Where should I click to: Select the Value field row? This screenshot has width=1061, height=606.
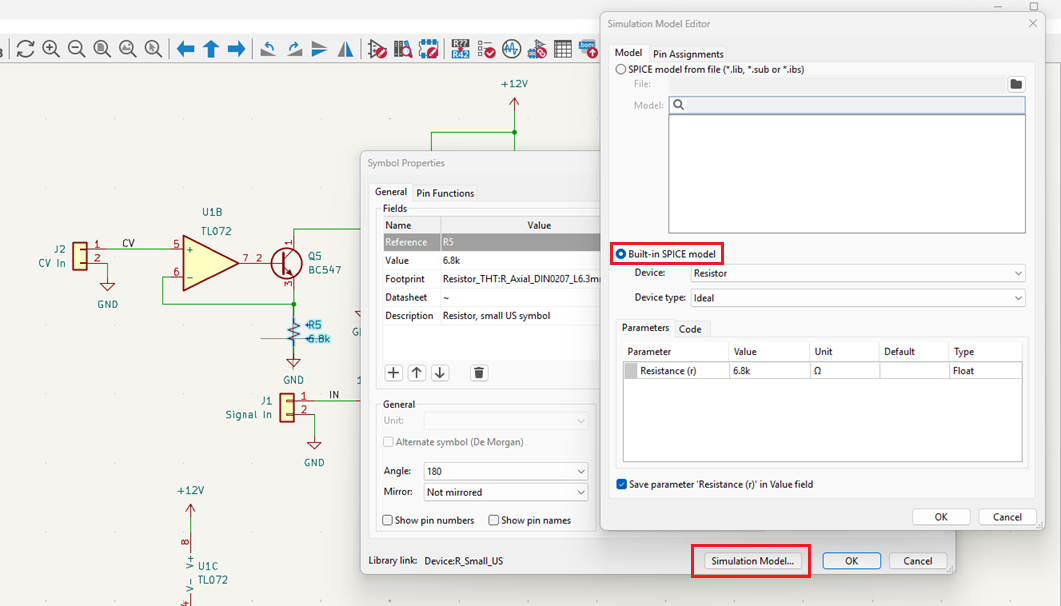pyautogui.click(x=491, y=260)
